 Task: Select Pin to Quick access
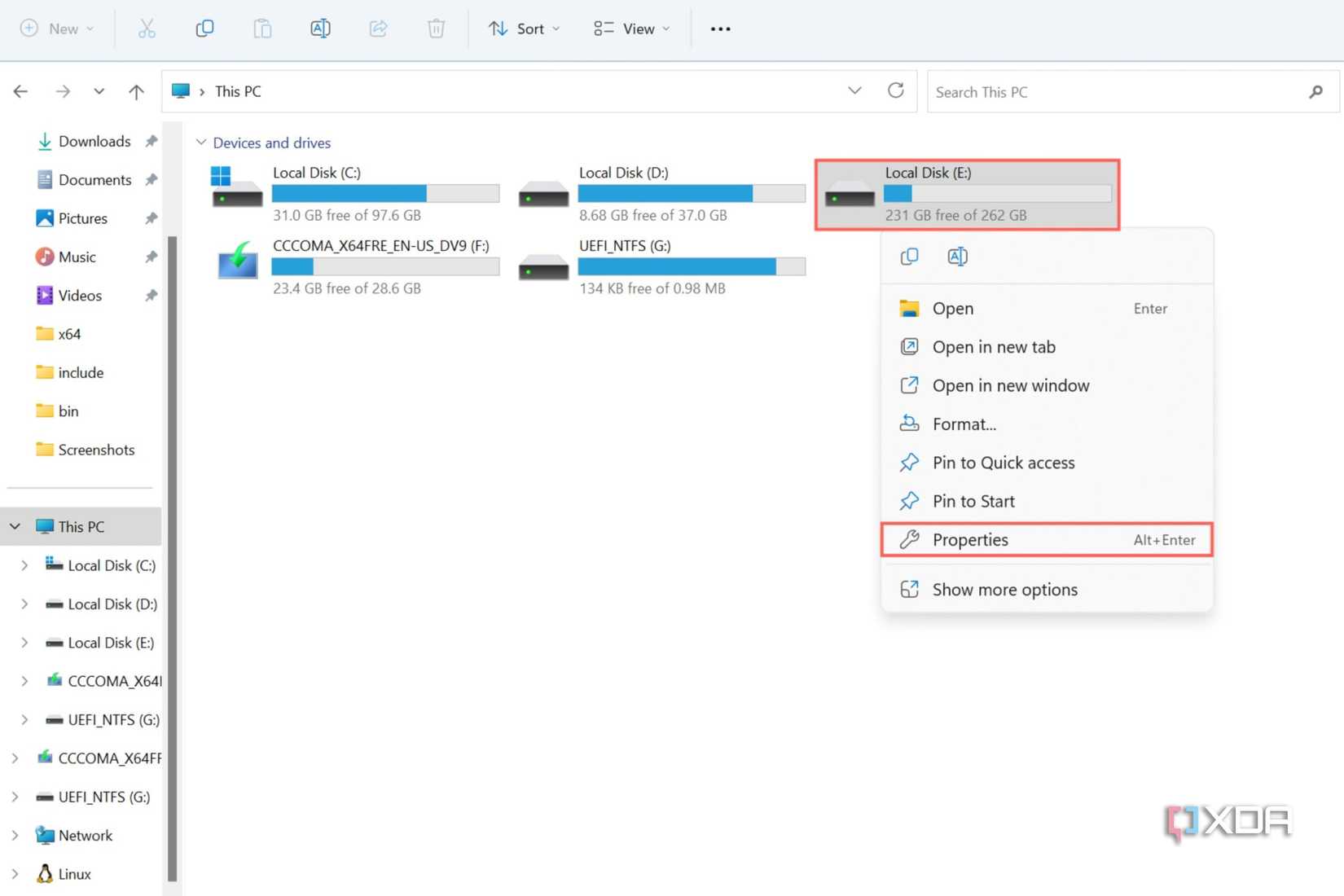pyautogui.click(x=1047, y=463)
